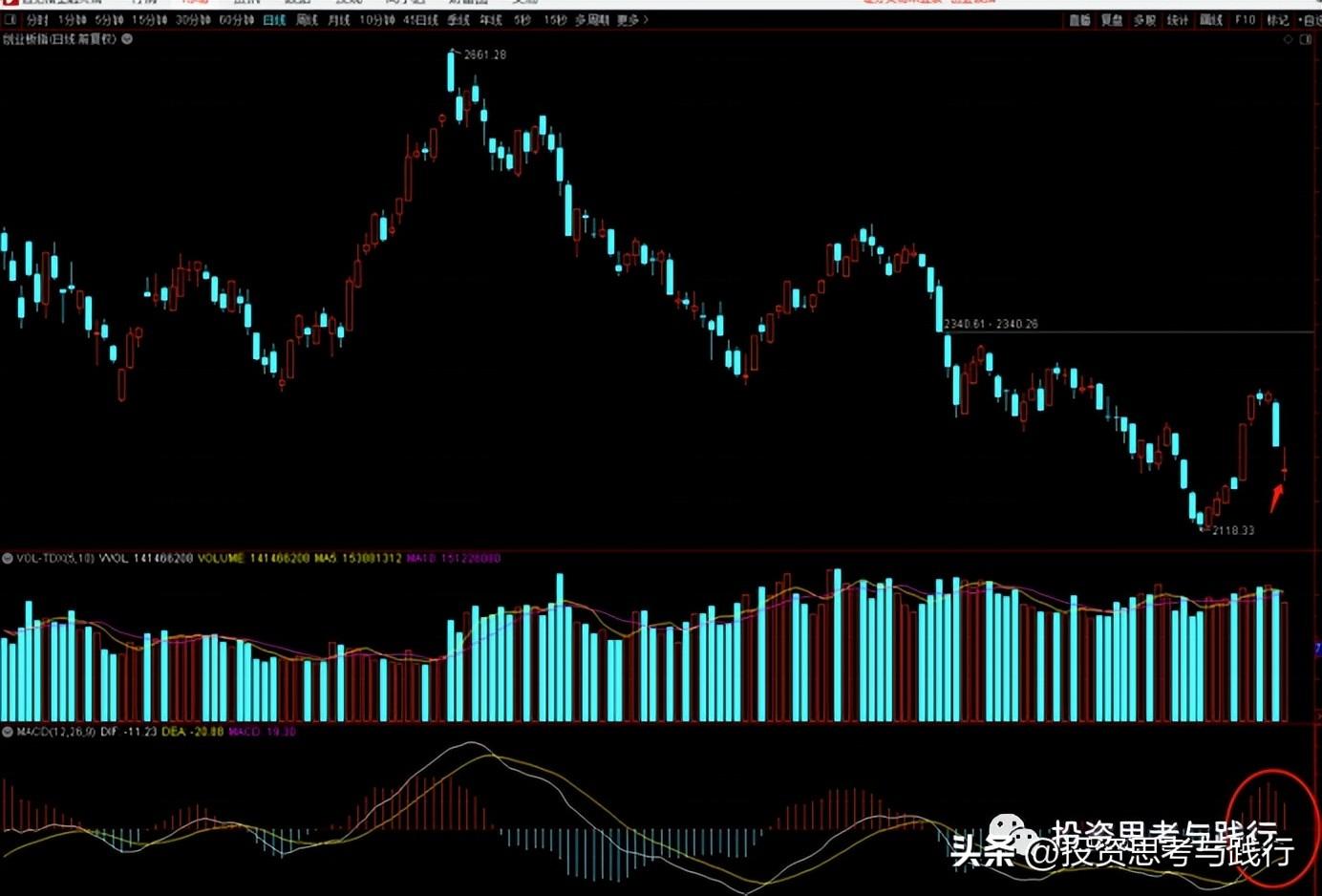The image size is (1322, 896).
Task: Open the 多股 multi-stock view
Action: point(1144,20)
